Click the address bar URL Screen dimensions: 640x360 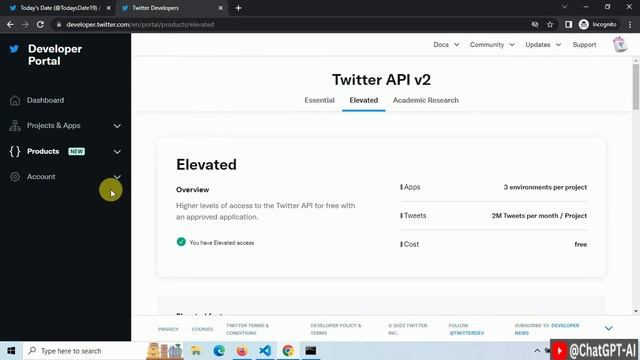click(x=140, y=24)
